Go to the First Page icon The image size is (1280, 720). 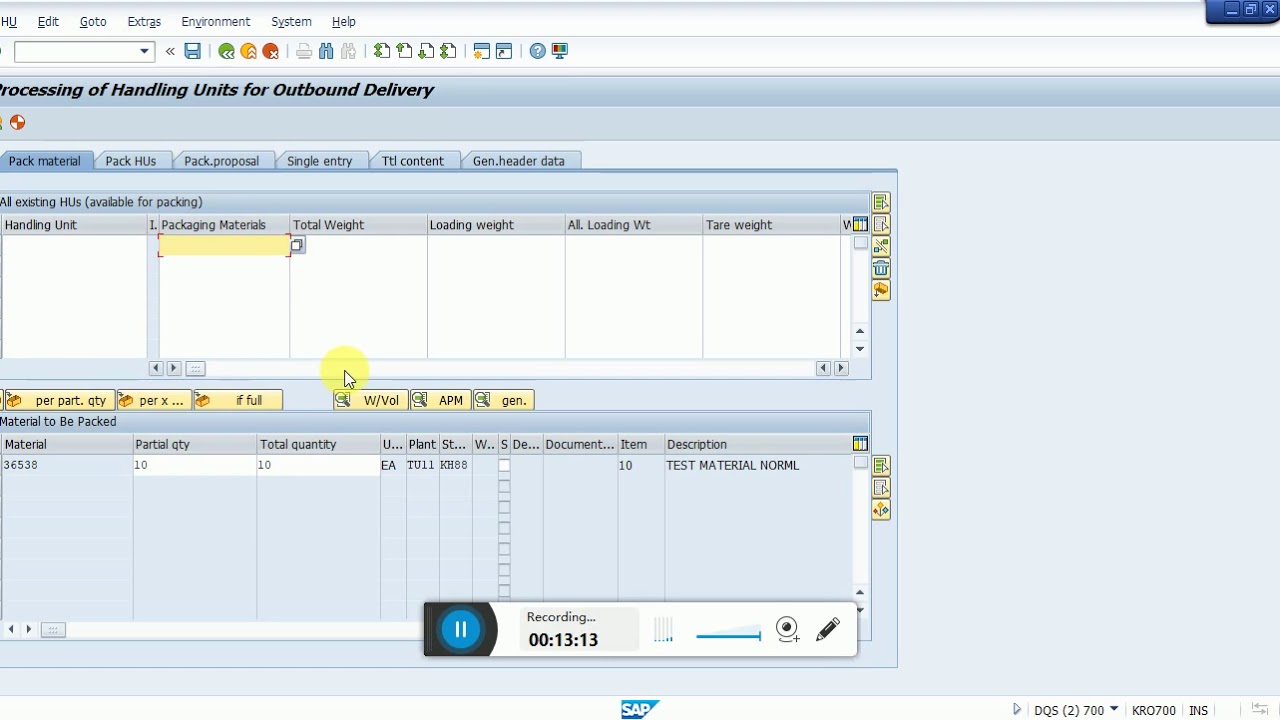pyautogui.click(x=382, y=51)
